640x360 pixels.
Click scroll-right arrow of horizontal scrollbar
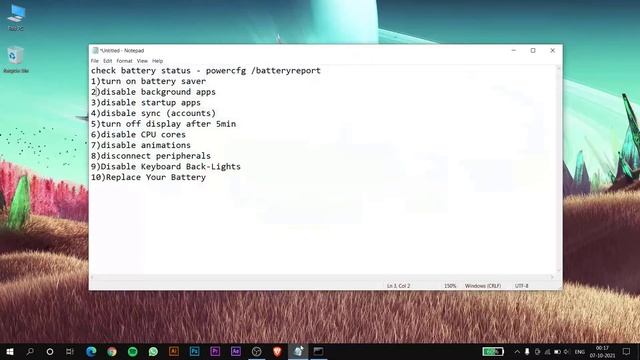(x=552, y=277)
